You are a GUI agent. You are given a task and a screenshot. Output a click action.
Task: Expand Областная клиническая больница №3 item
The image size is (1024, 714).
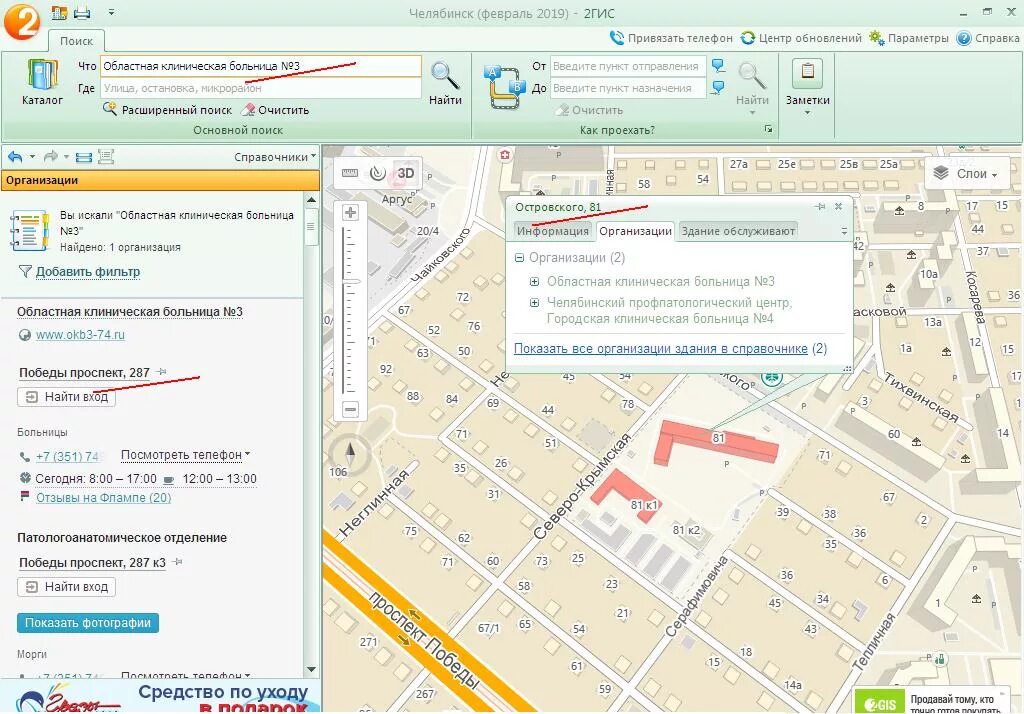point(534,282)
